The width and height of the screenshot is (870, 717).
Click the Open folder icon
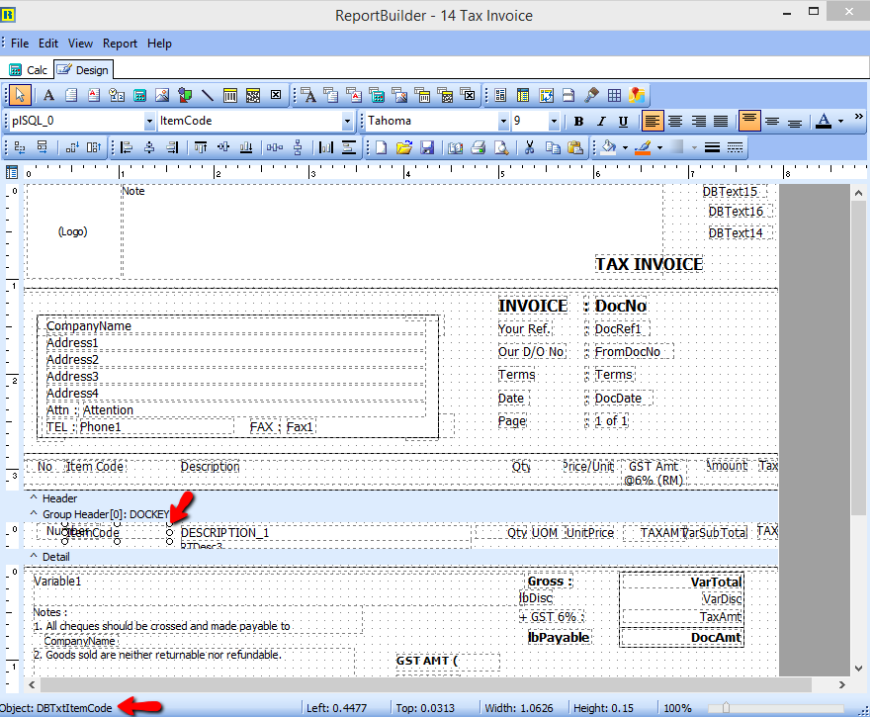pyautogui.click(x=404, y=147)
